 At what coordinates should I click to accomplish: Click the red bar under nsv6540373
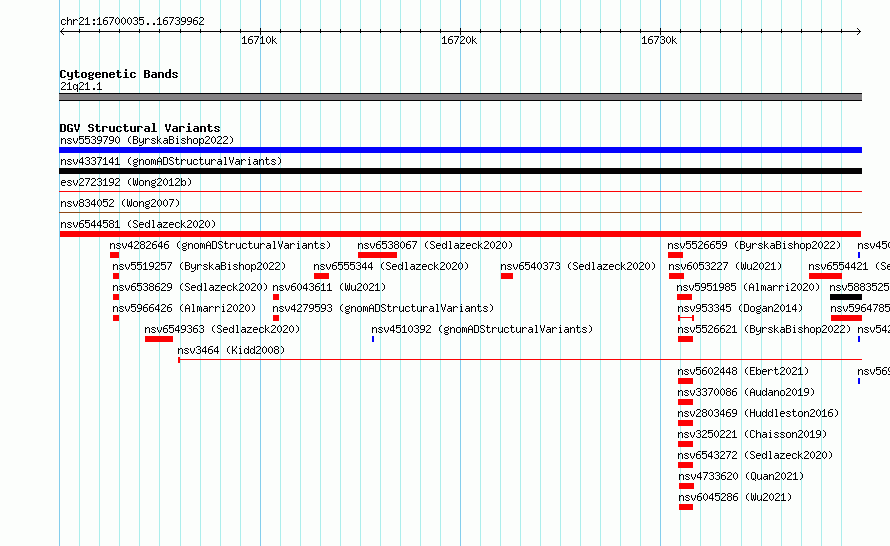pos(507,276)
